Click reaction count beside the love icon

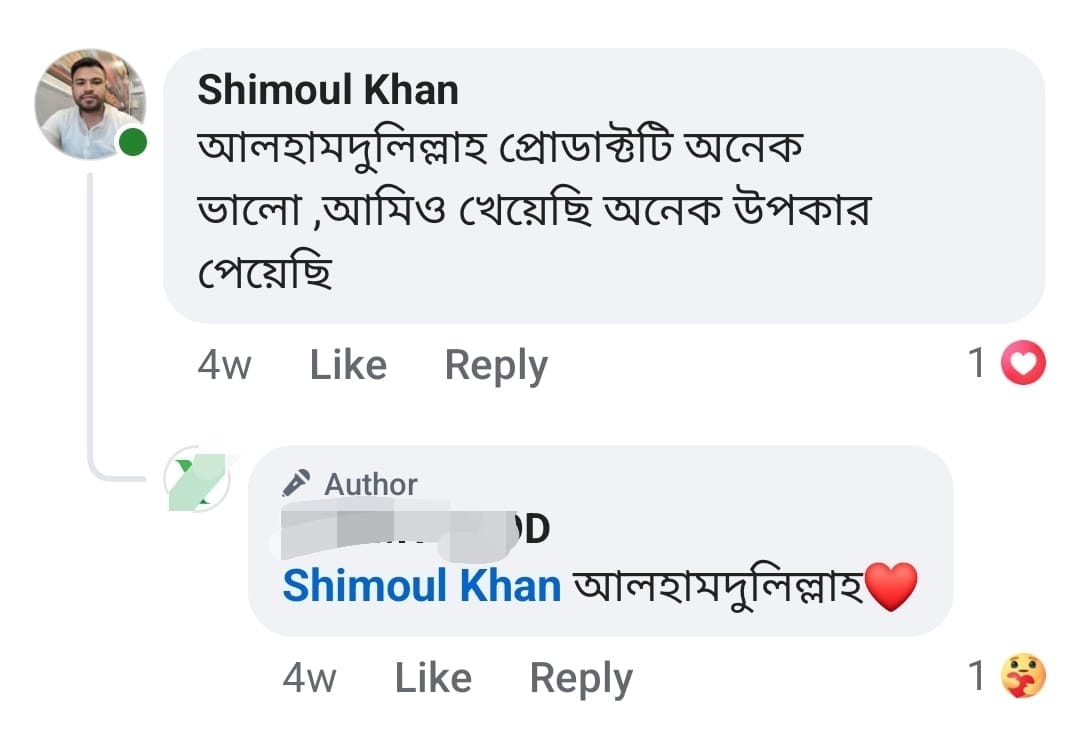pyautogui.click(x=978, y=364)
